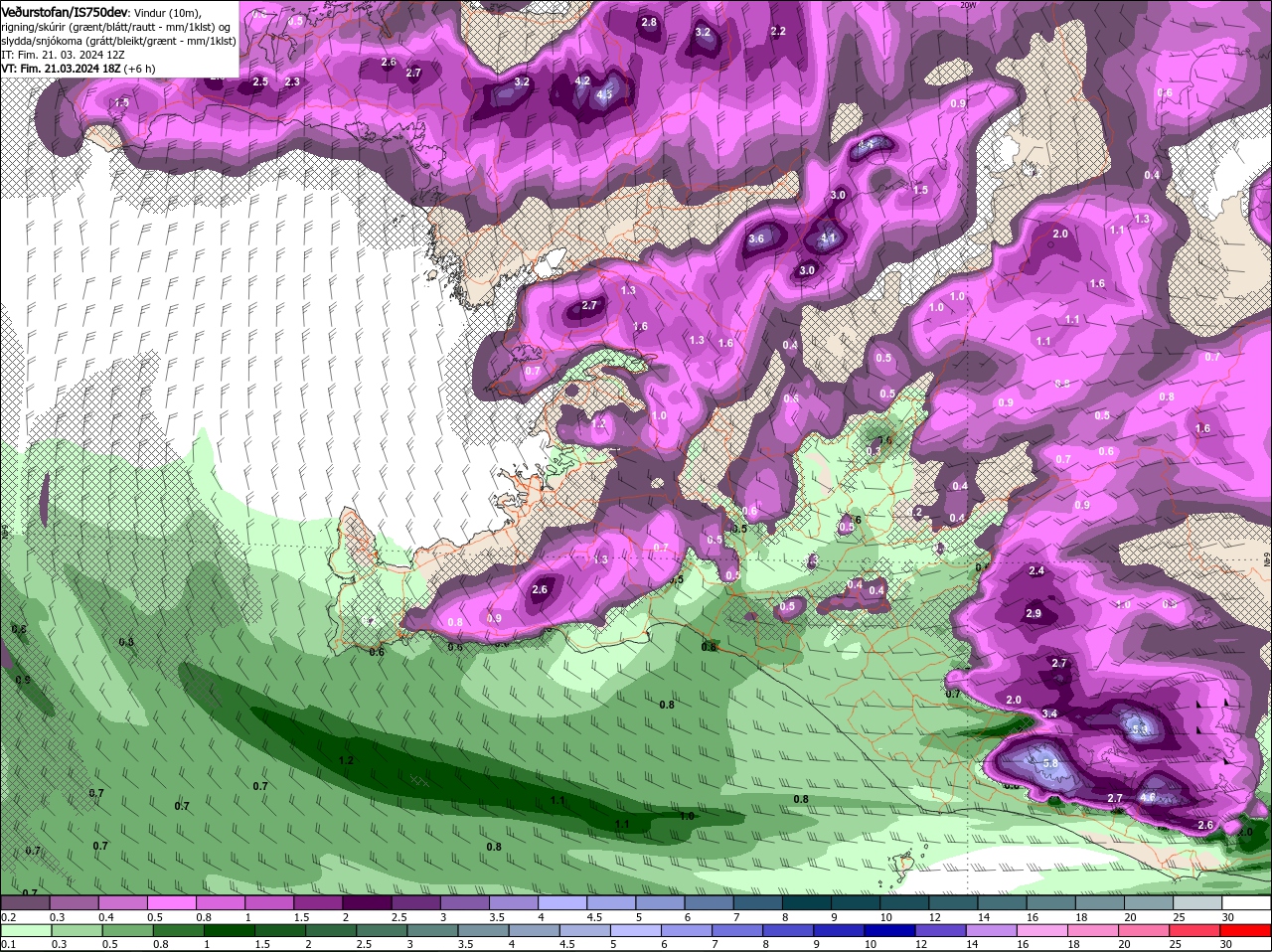The width and height of the screenshot is (1272, 952).
Task: Select snow legend swatch between 0.2 and 0.3
Action: pos(25,902)
